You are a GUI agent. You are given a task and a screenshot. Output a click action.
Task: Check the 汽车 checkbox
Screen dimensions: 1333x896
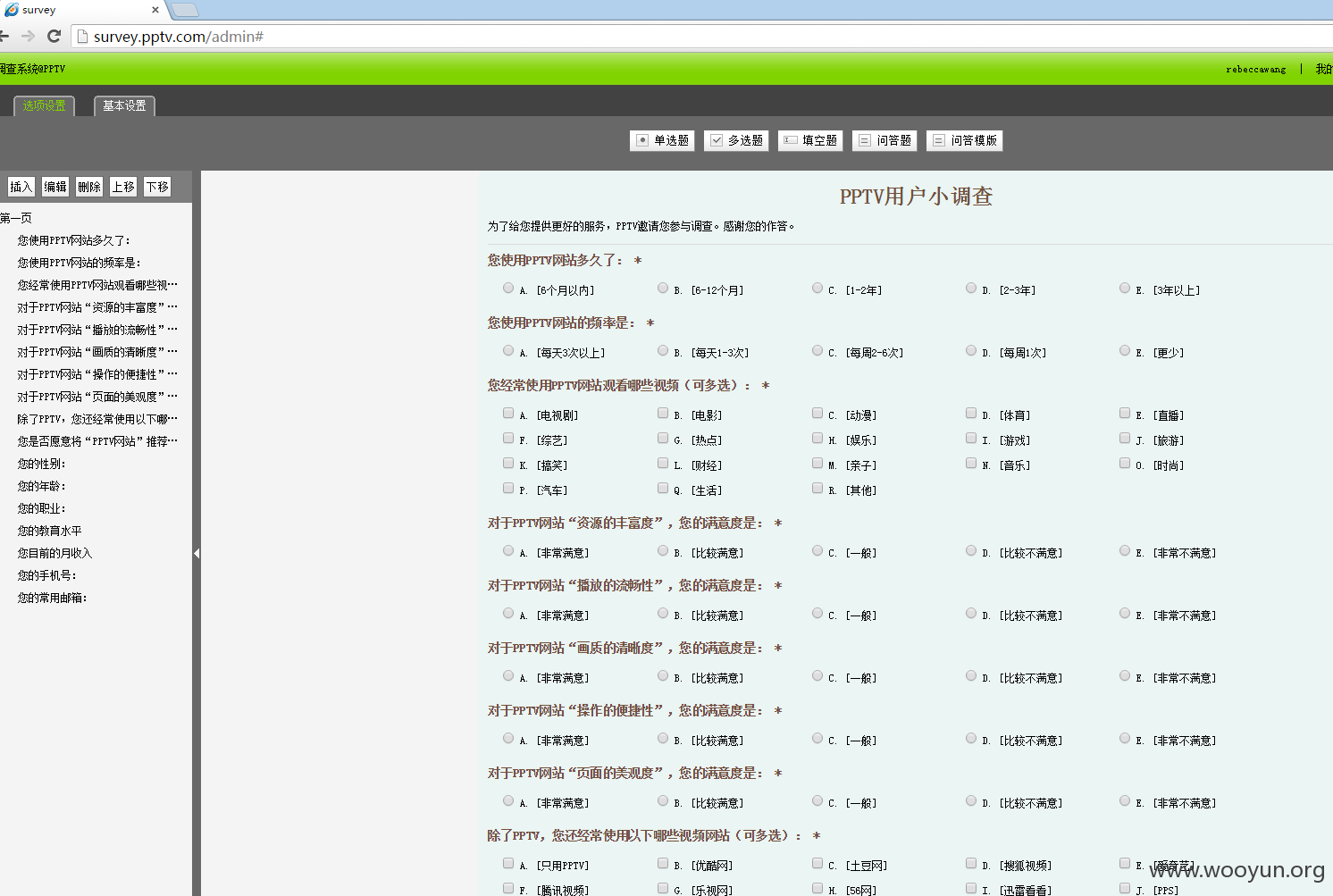[508, 488]
